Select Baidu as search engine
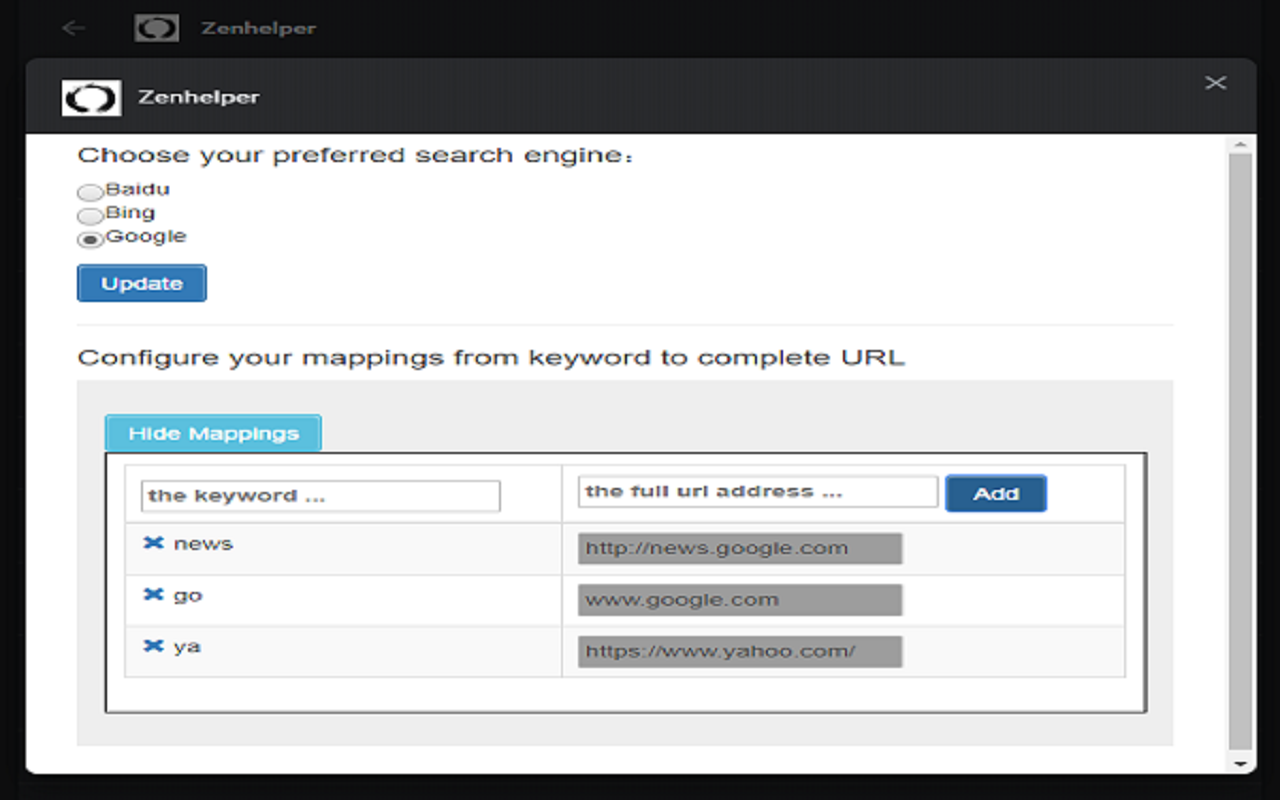The image size is (1280, 800). coord(90,192)
